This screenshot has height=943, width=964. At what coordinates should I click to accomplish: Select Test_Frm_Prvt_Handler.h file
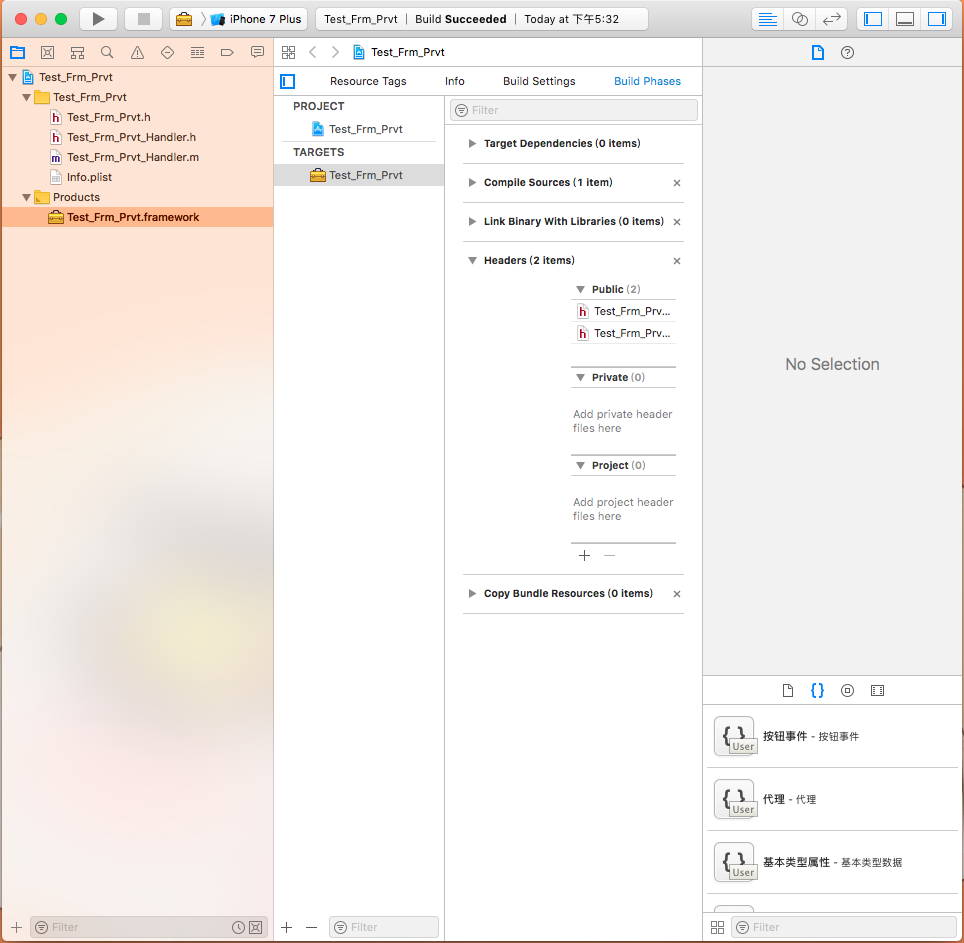pos(132,137)
